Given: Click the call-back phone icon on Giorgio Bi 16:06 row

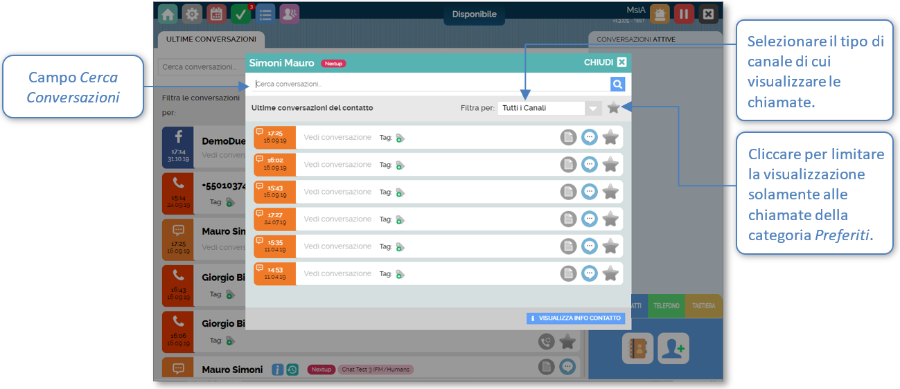Looking at the screenshot, I should (546, 342).
